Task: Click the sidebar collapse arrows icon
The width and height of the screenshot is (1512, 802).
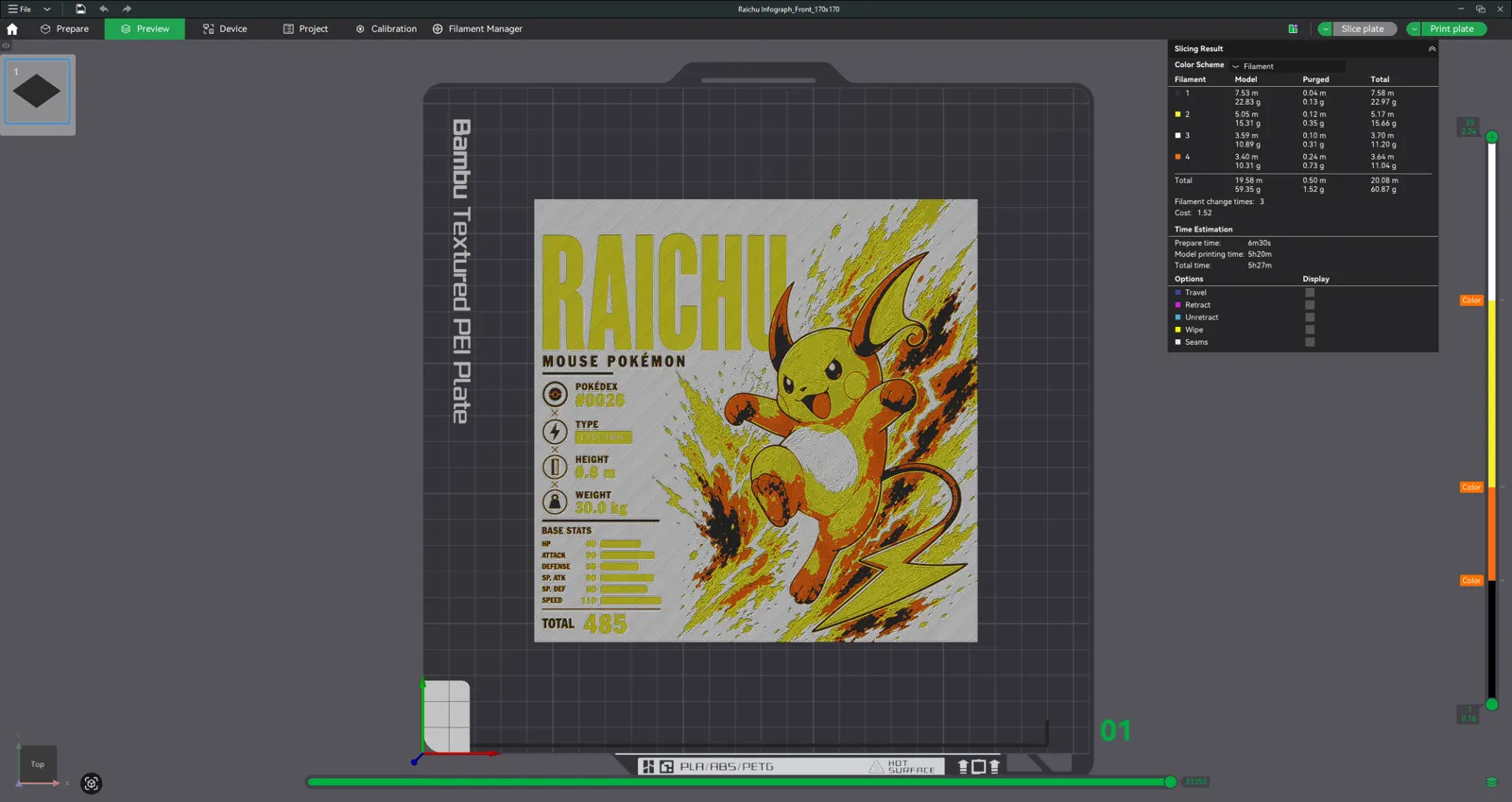Action: tap(6, 45)
